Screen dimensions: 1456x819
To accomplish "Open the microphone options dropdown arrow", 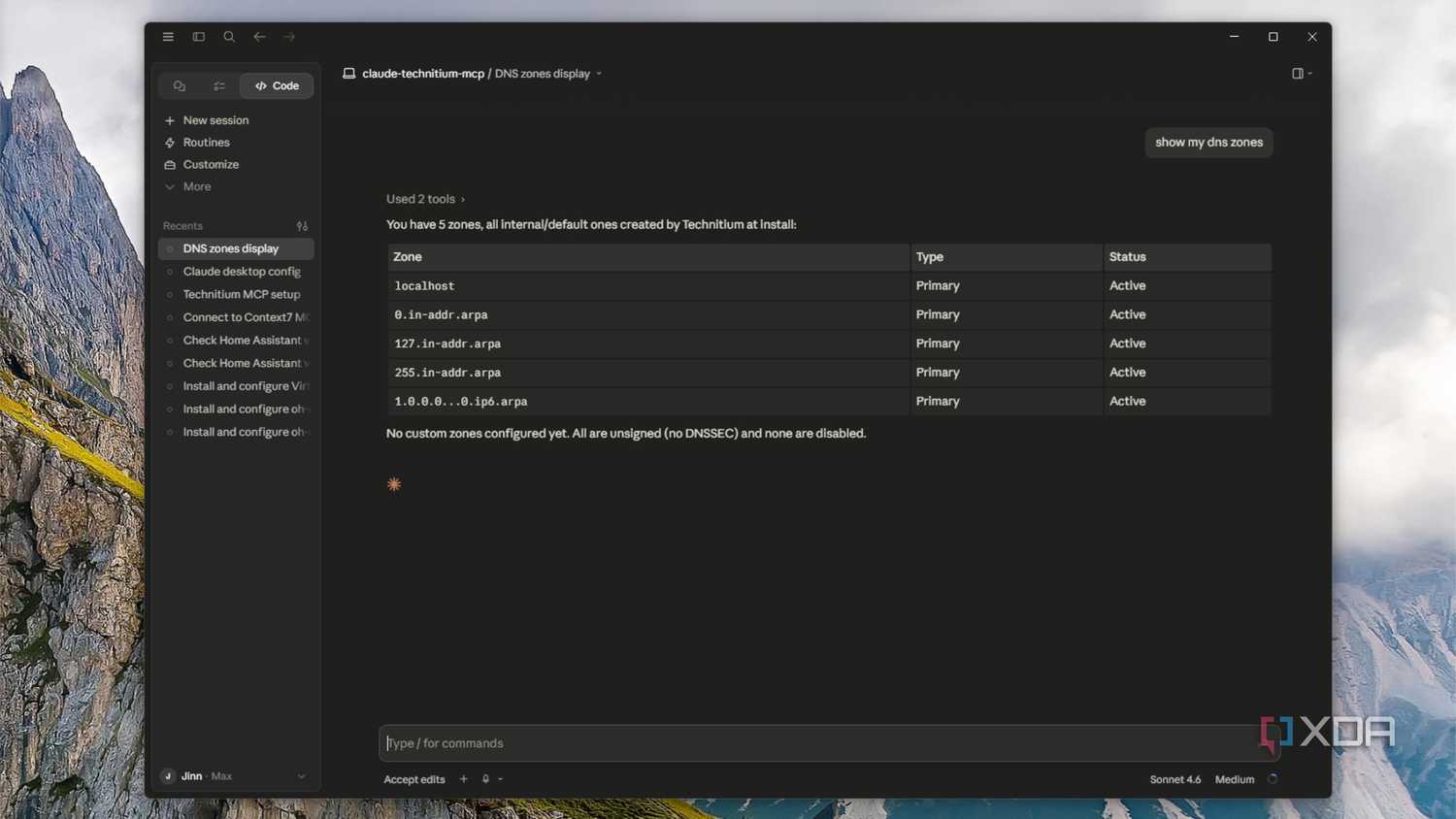I will [x=500, y=779].
